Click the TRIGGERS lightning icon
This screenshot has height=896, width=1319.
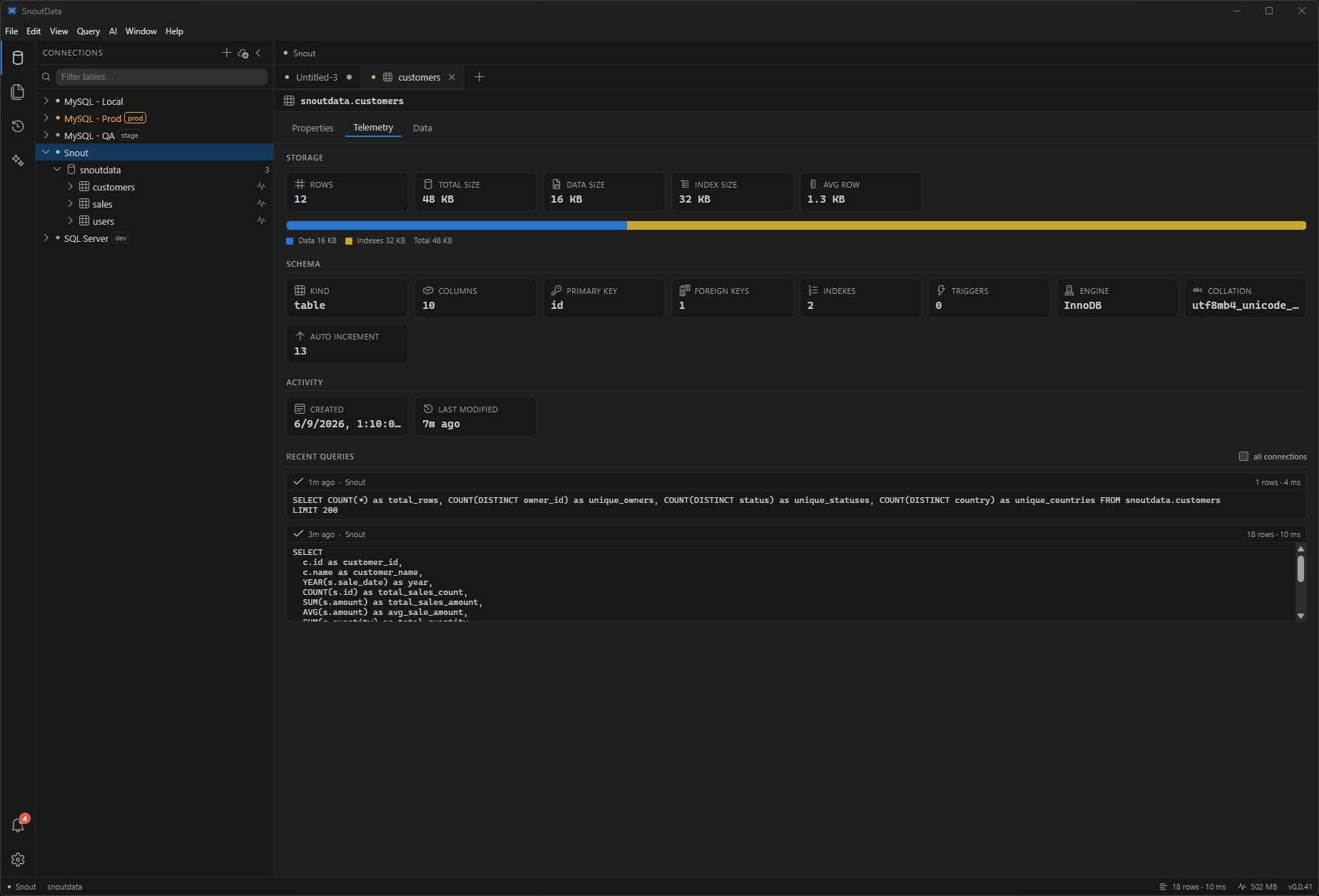[x=941, y=290]
